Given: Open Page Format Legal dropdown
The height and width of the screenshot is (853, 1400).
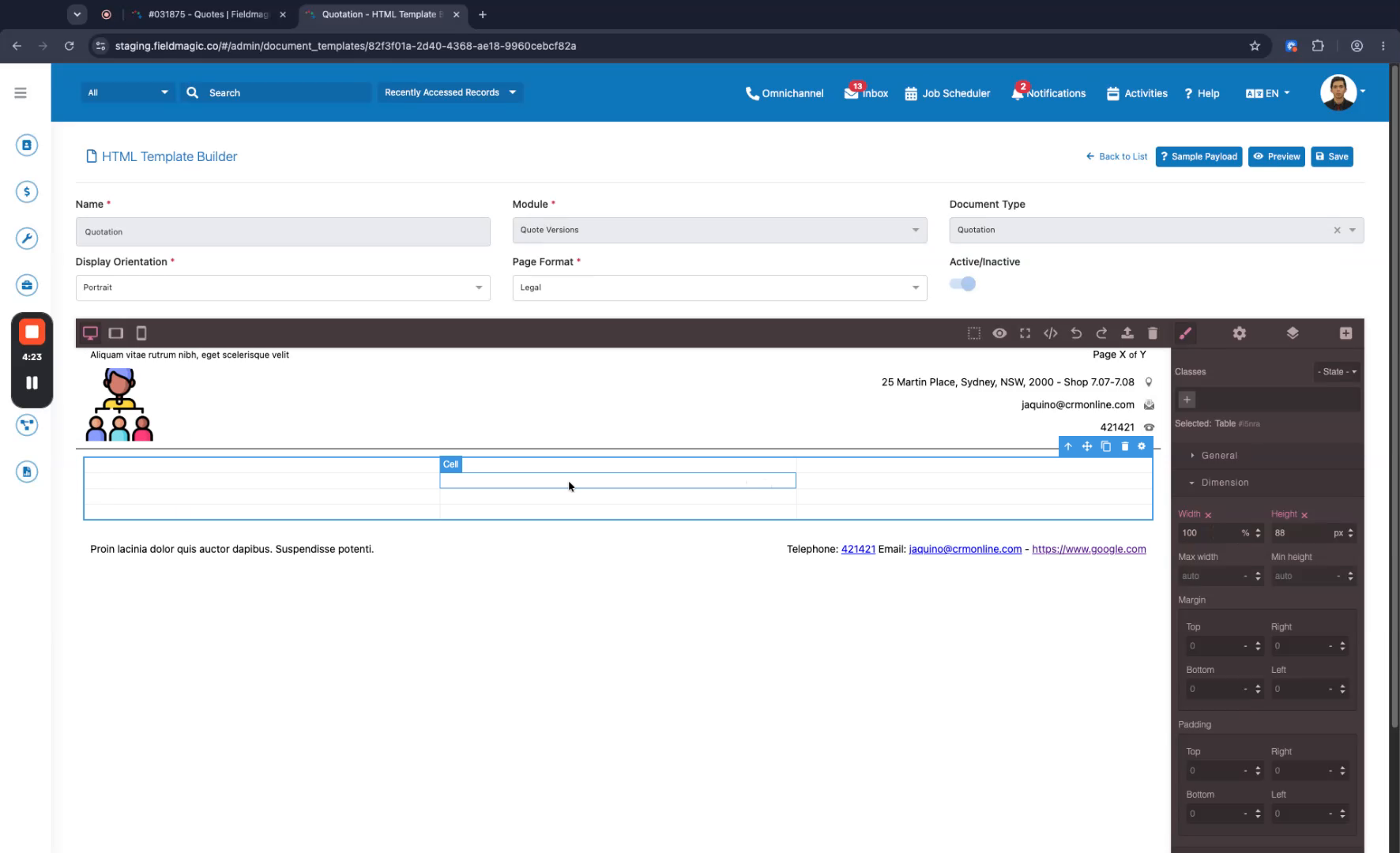Looking at the screenshot, I should pos(720,287).
